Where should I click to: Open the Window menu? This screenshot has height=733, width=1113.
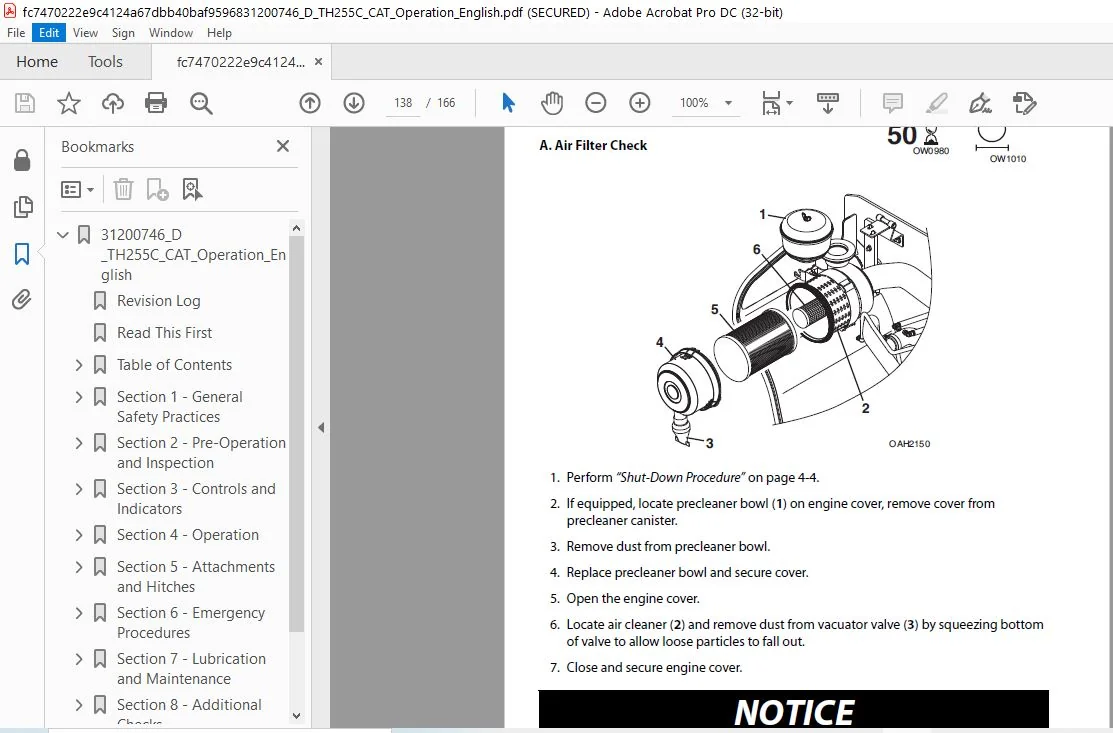click(170, 33)
